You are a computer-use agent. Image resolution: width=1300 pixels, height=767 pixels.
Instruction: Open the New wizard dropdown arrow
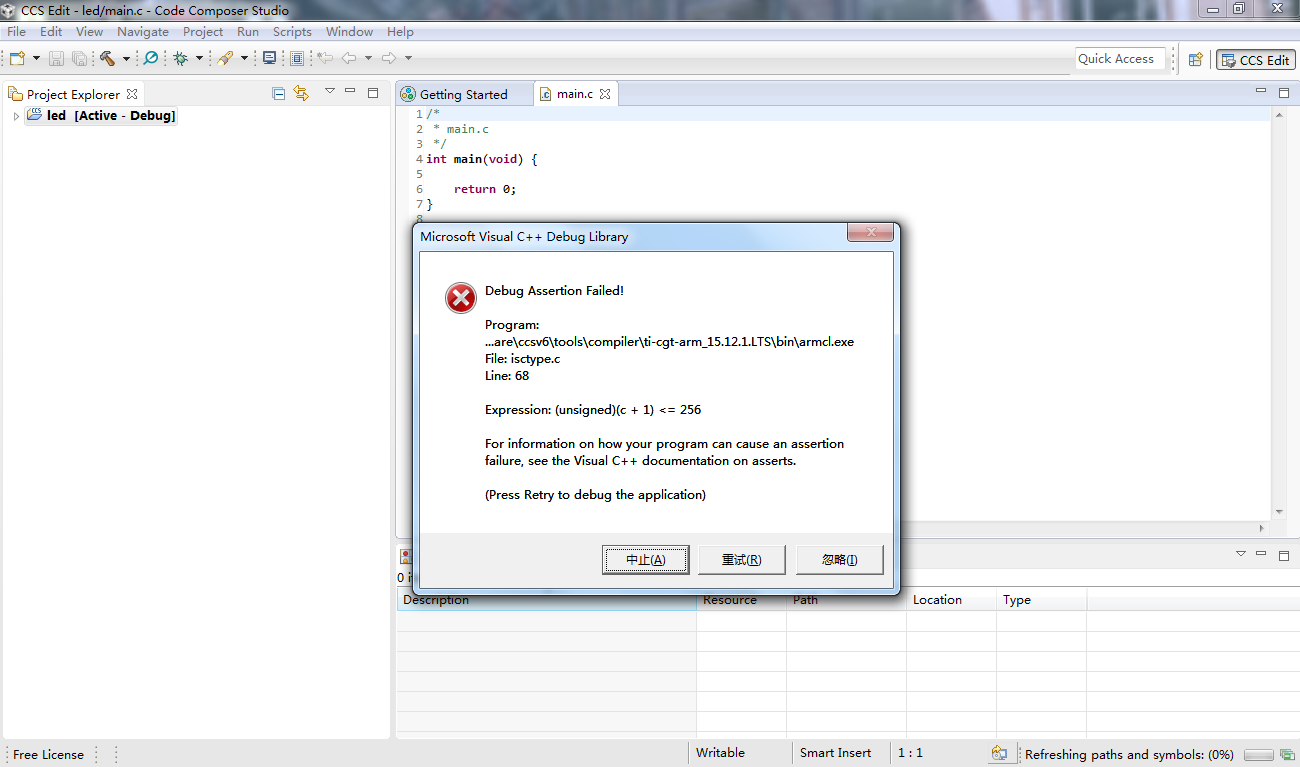(36, 59)
